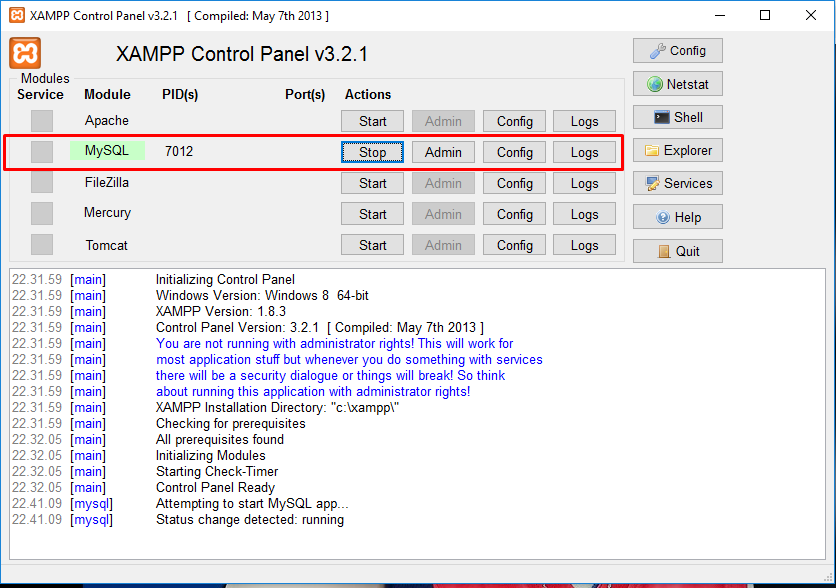
Task: Minimize the XAMPP window
Action: [720, 15]
